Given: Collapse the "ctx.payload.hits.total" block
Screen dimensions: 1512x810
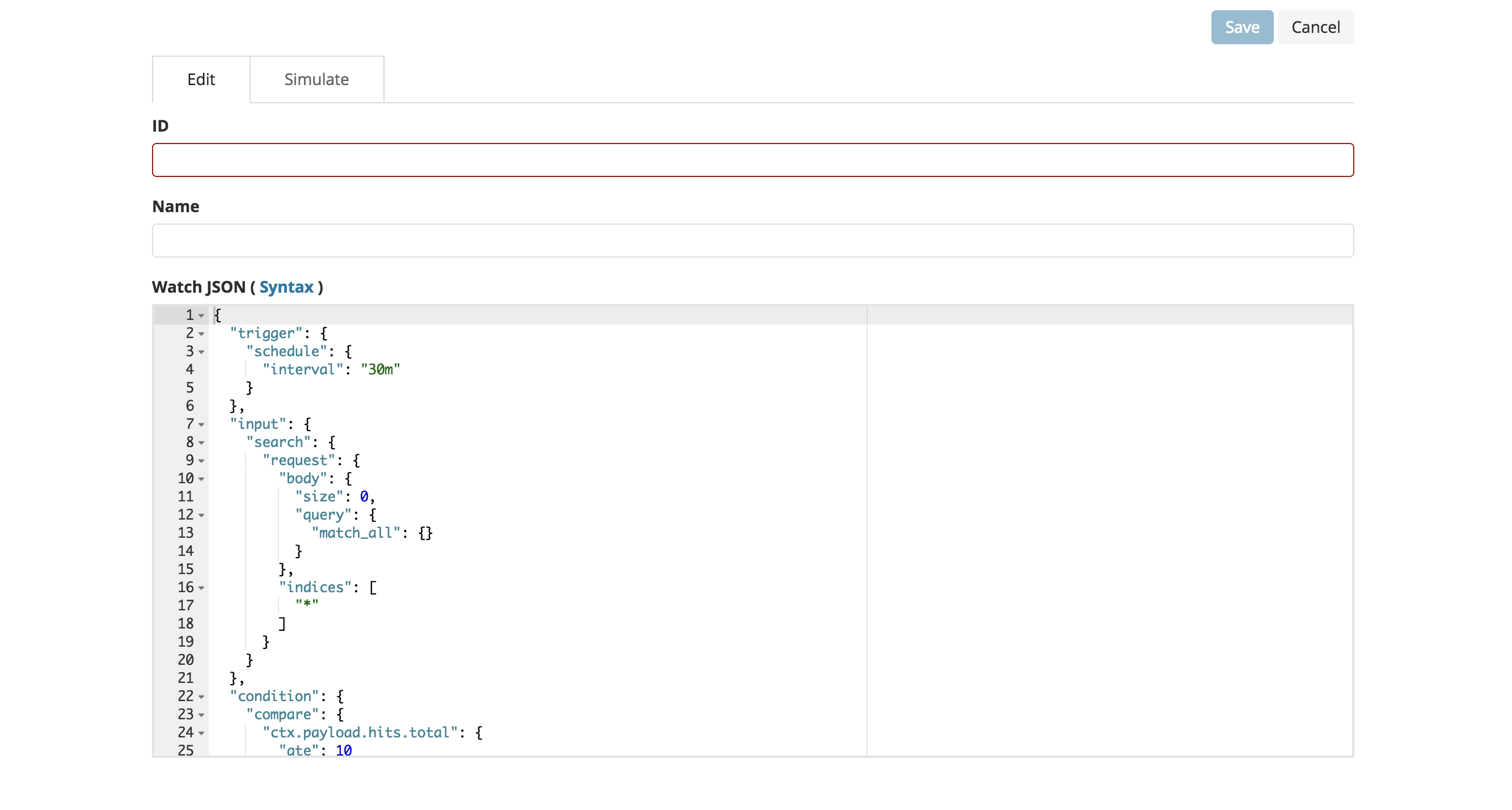Looking at the screenshot, I should point(201,733).
